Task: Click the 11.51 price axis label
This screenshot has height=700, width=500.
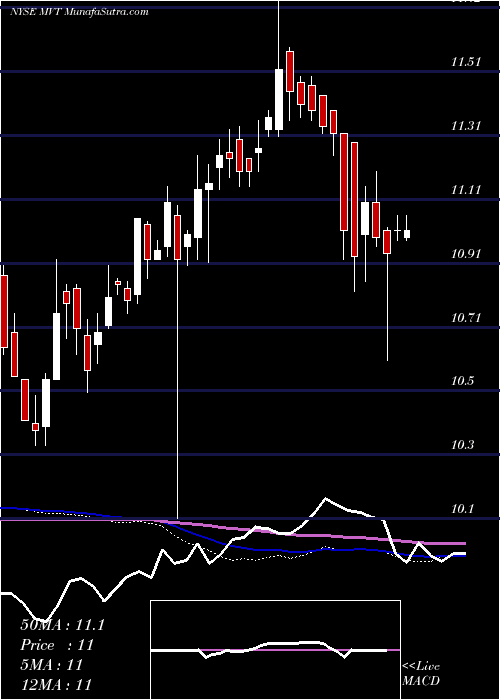Action: 467,62
